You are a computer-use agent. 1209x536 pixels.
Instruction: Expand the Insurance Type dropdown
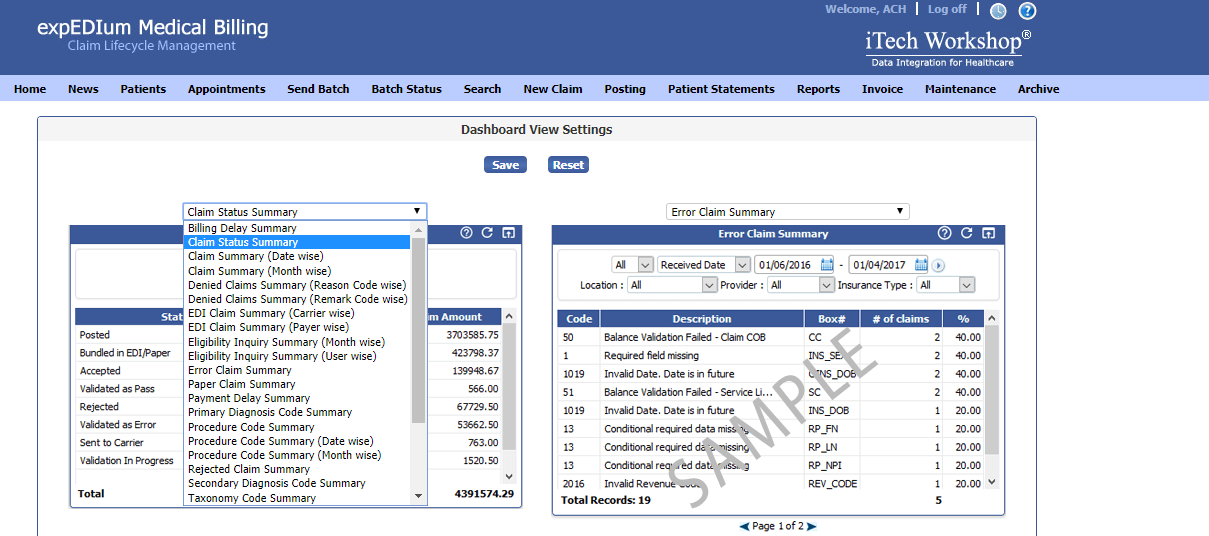point(946,285)
